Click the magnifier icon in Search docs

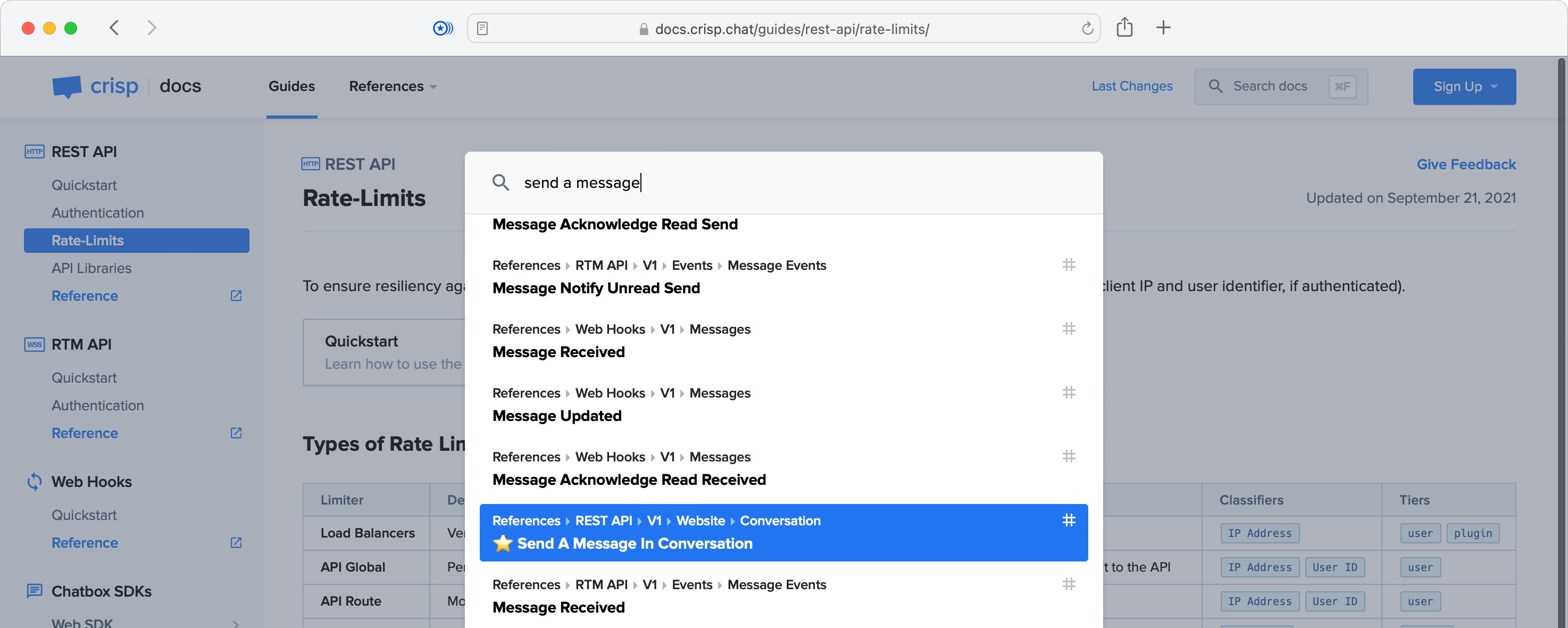(1215, 87)
